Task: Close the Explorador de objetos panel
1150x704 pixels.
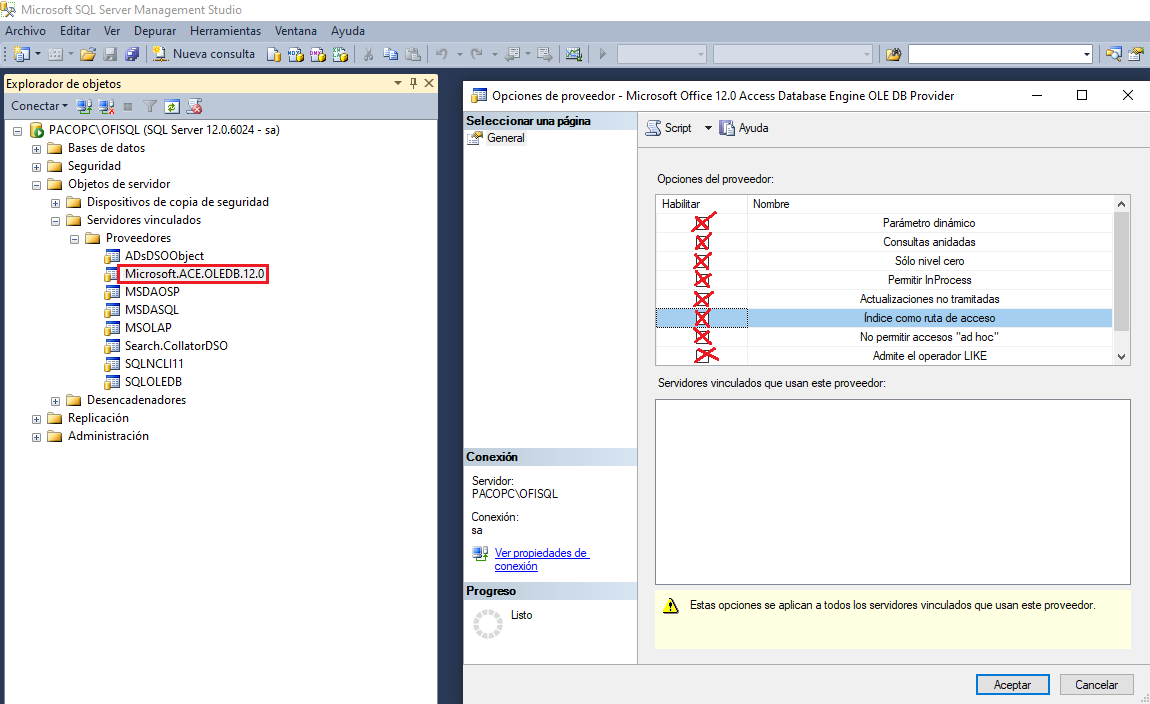Action: [429, 84]
